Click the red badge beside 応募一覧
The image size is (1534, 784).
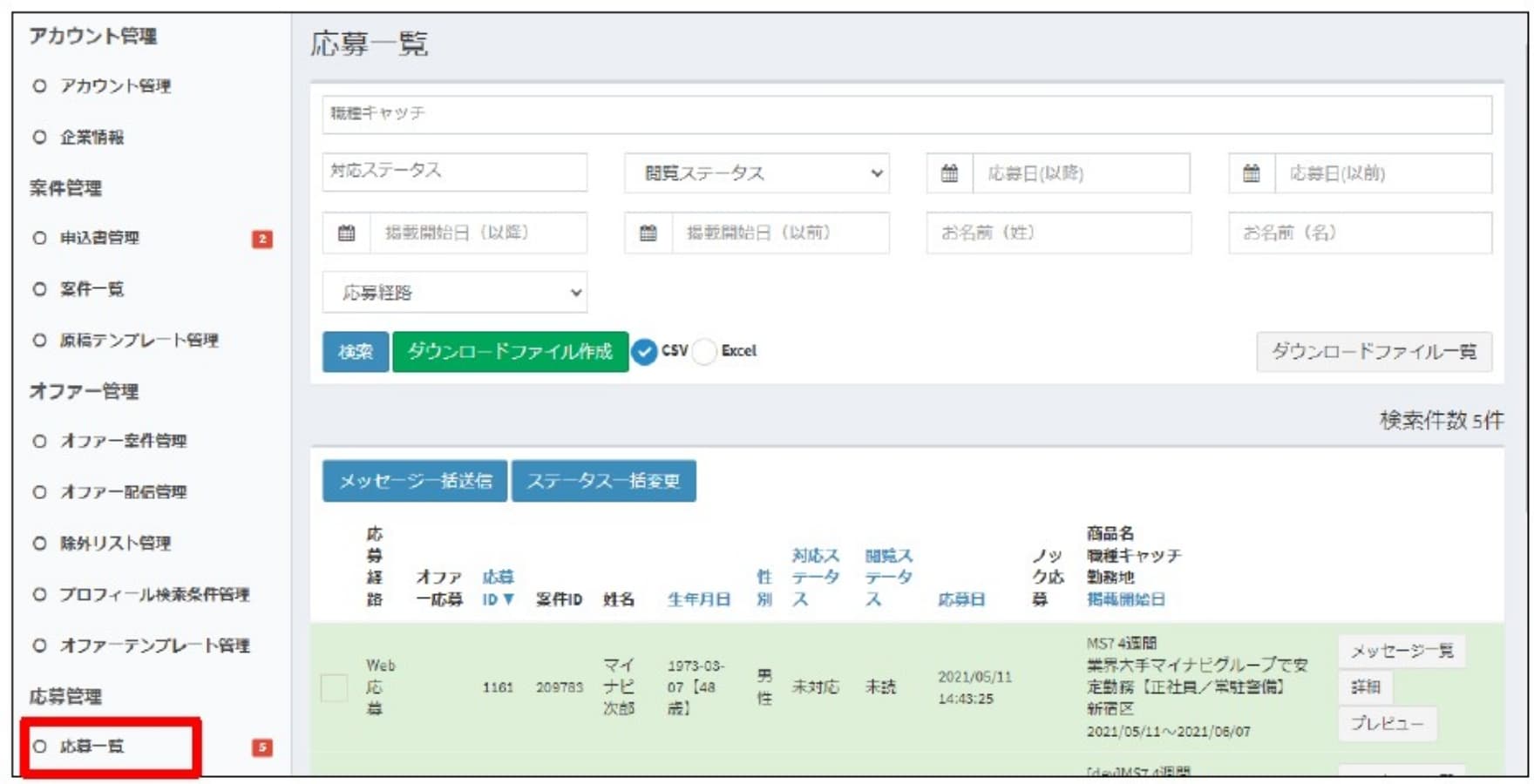(x=261, y=747)
